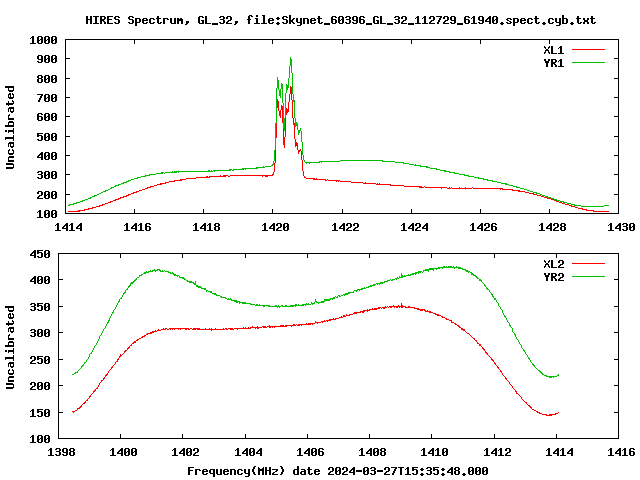Select the red XL2 legend line sample
This screenshot has height=480, width=640.
coord(589,264)
